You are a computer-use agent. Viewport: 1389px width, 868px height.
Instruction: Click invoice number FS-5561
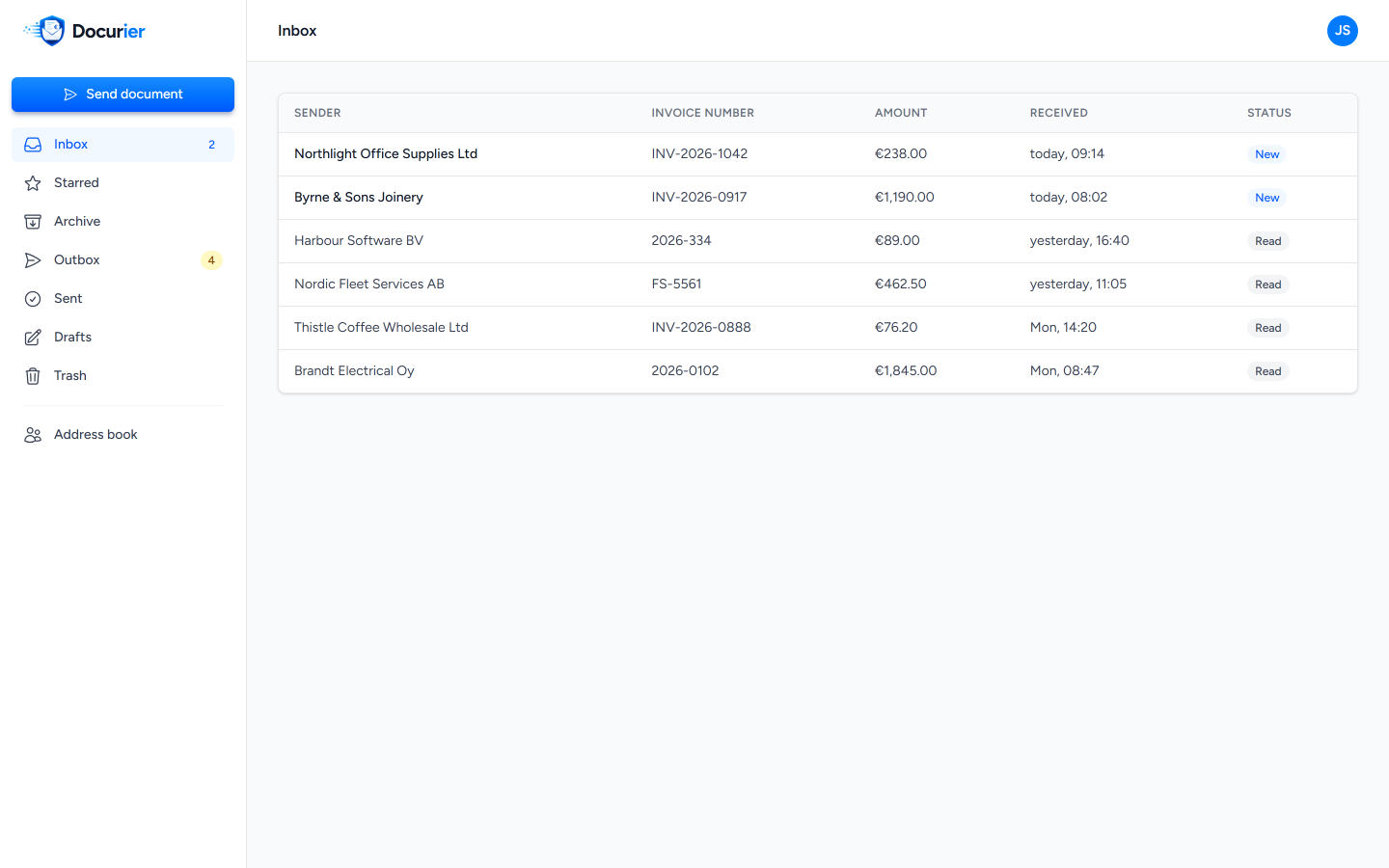pyautogui.click(x=676, y=285)
